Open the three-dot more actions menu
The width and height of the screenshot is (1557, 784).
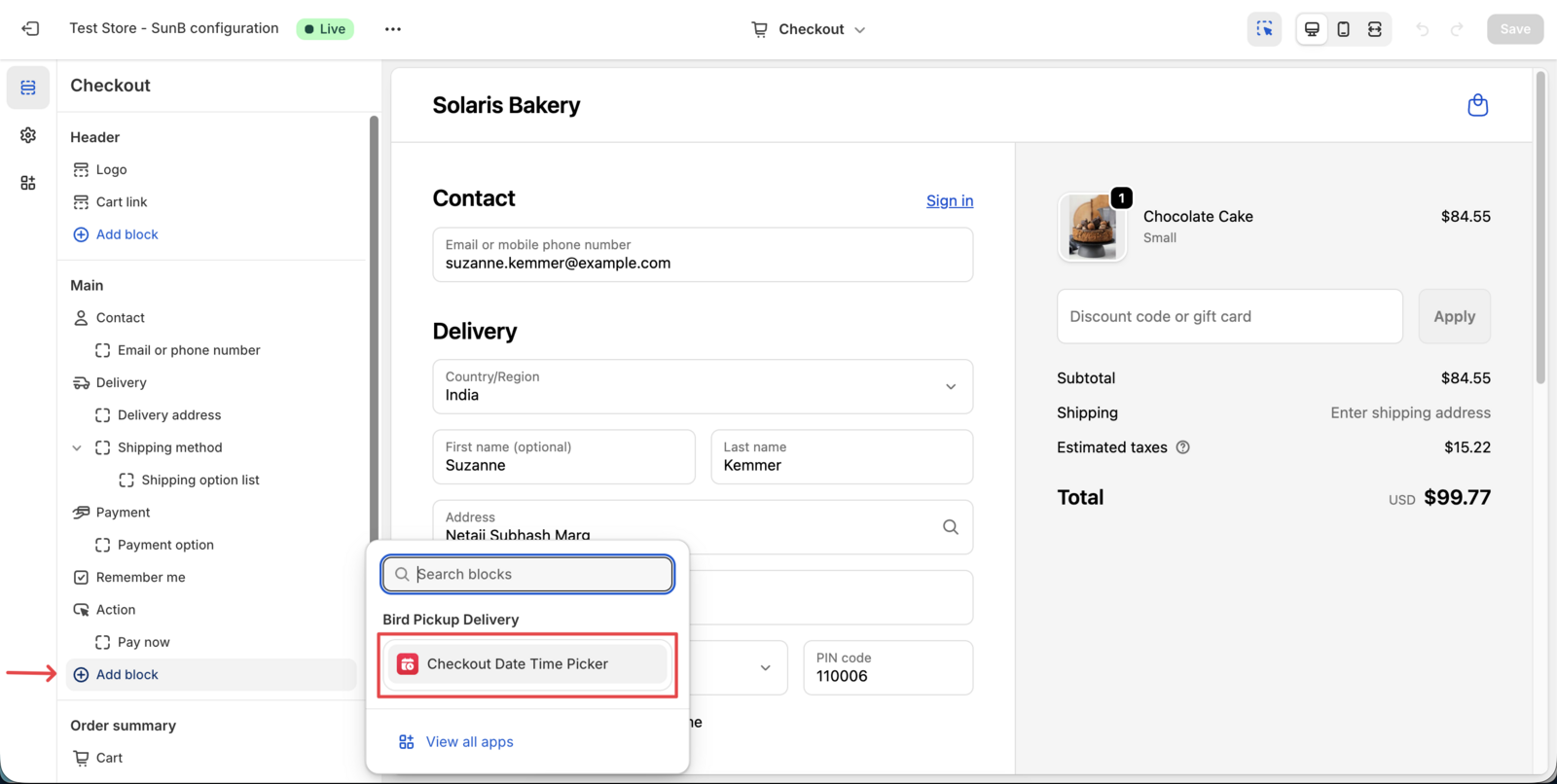(x=393, y=29)
